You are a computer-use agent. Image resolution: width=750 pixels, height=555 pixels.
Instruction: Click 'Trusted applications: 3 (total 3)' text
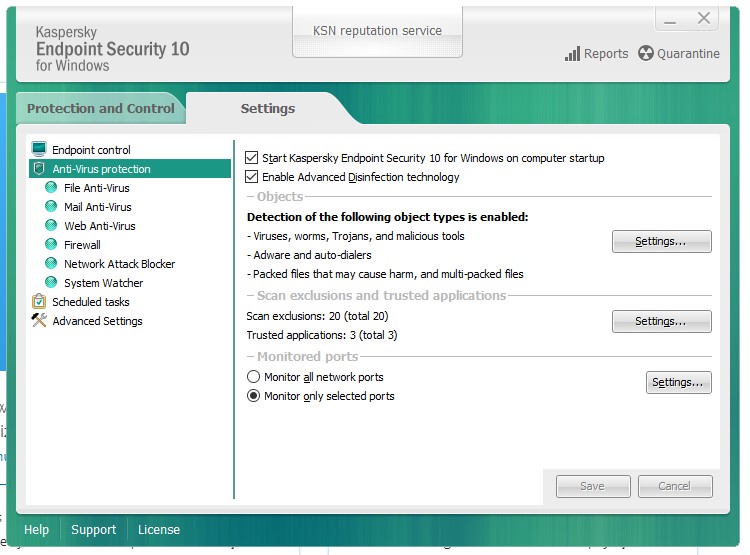322,335
